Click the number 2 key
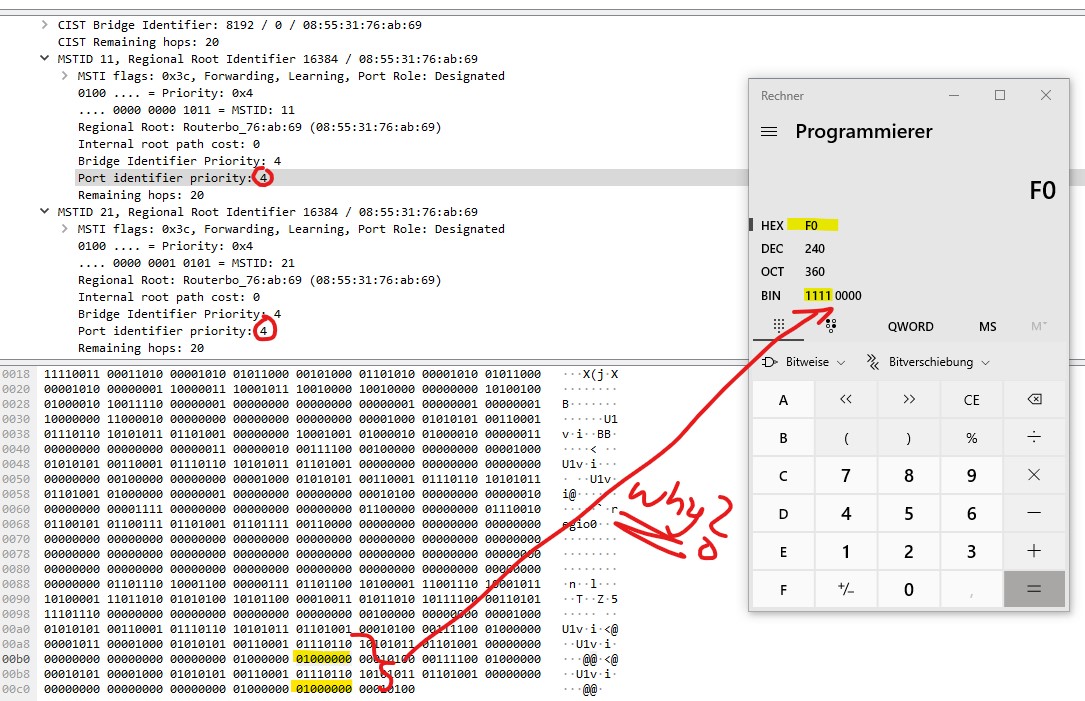Viewport: 1085px width, 701px height. click(x=909, y=552)
